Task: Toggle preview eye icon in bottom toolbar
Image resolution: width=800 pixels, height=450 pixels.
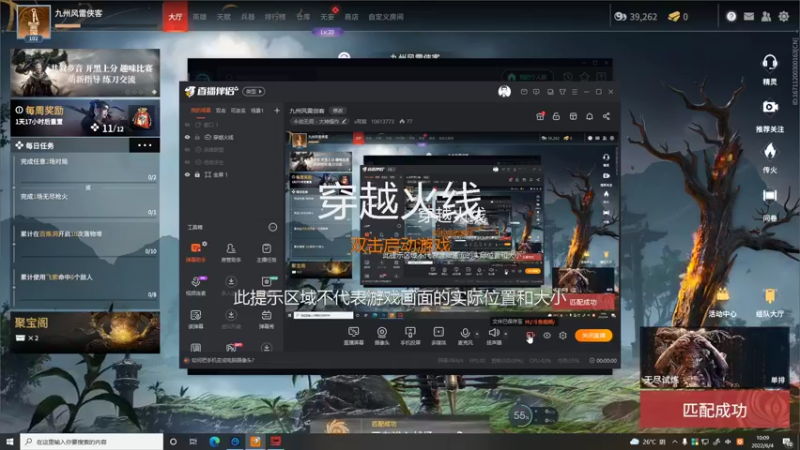Action: coord(546,335)
